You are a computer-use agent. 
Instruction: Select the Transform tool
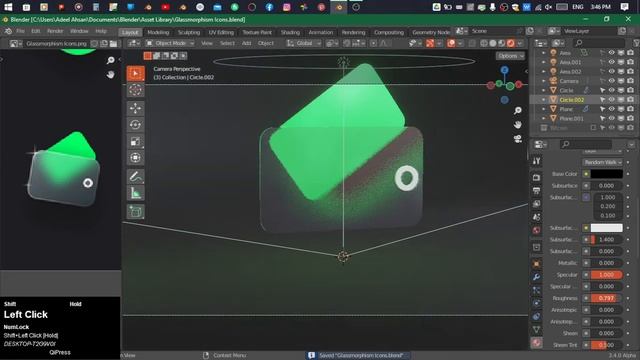click(x=136, y=158)
